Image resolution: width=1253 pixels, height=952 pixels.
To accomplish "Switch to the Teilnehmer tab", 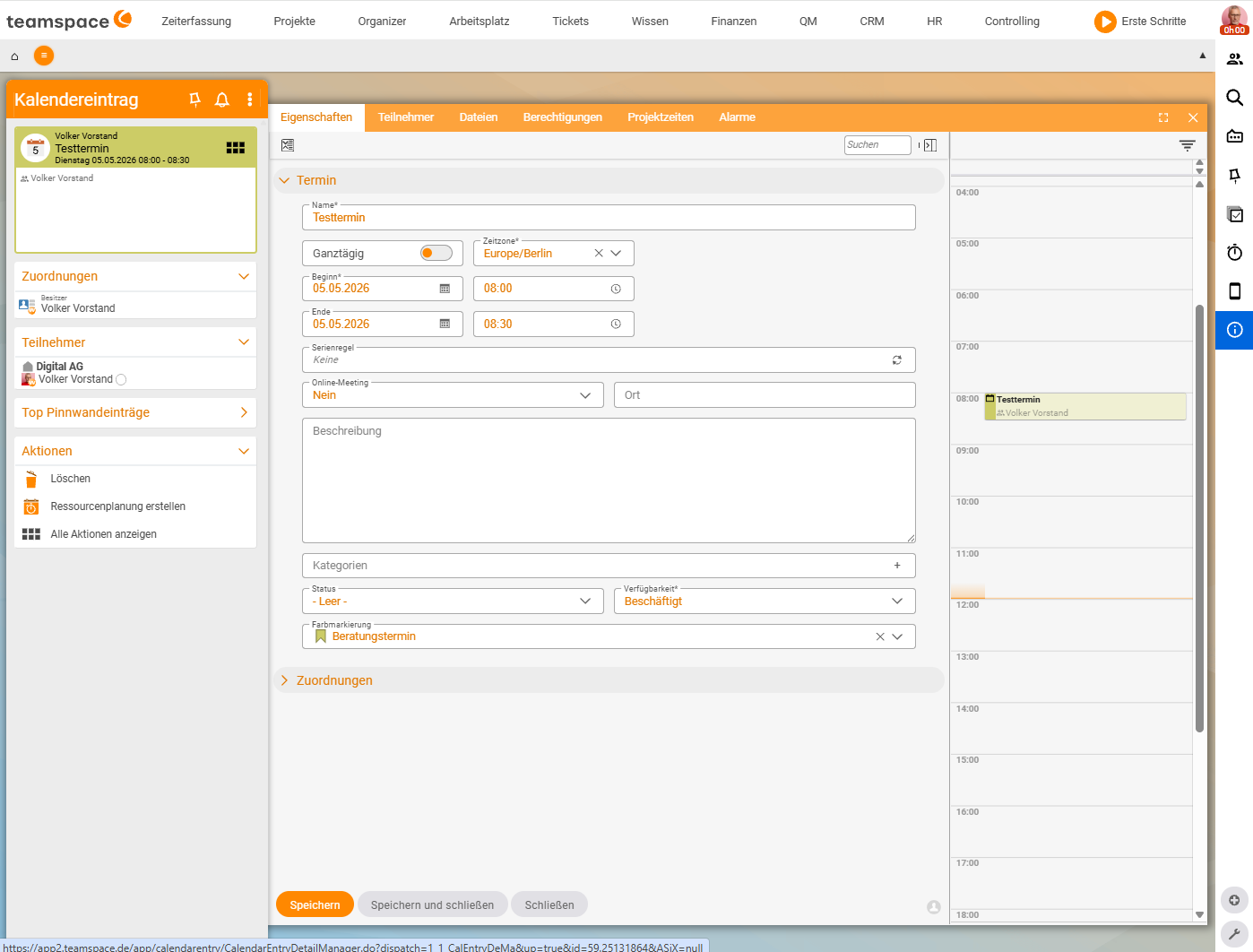I will [406, 117].
